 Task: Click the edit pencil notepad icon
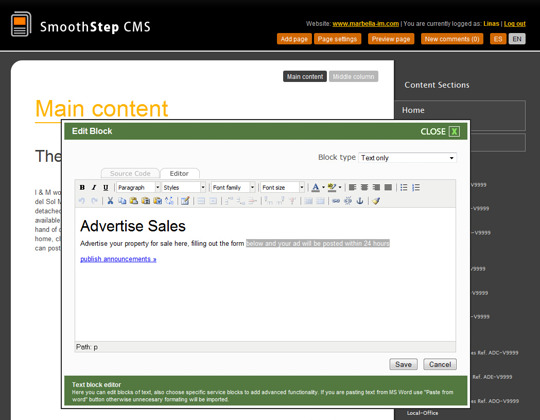click(185, 201)
